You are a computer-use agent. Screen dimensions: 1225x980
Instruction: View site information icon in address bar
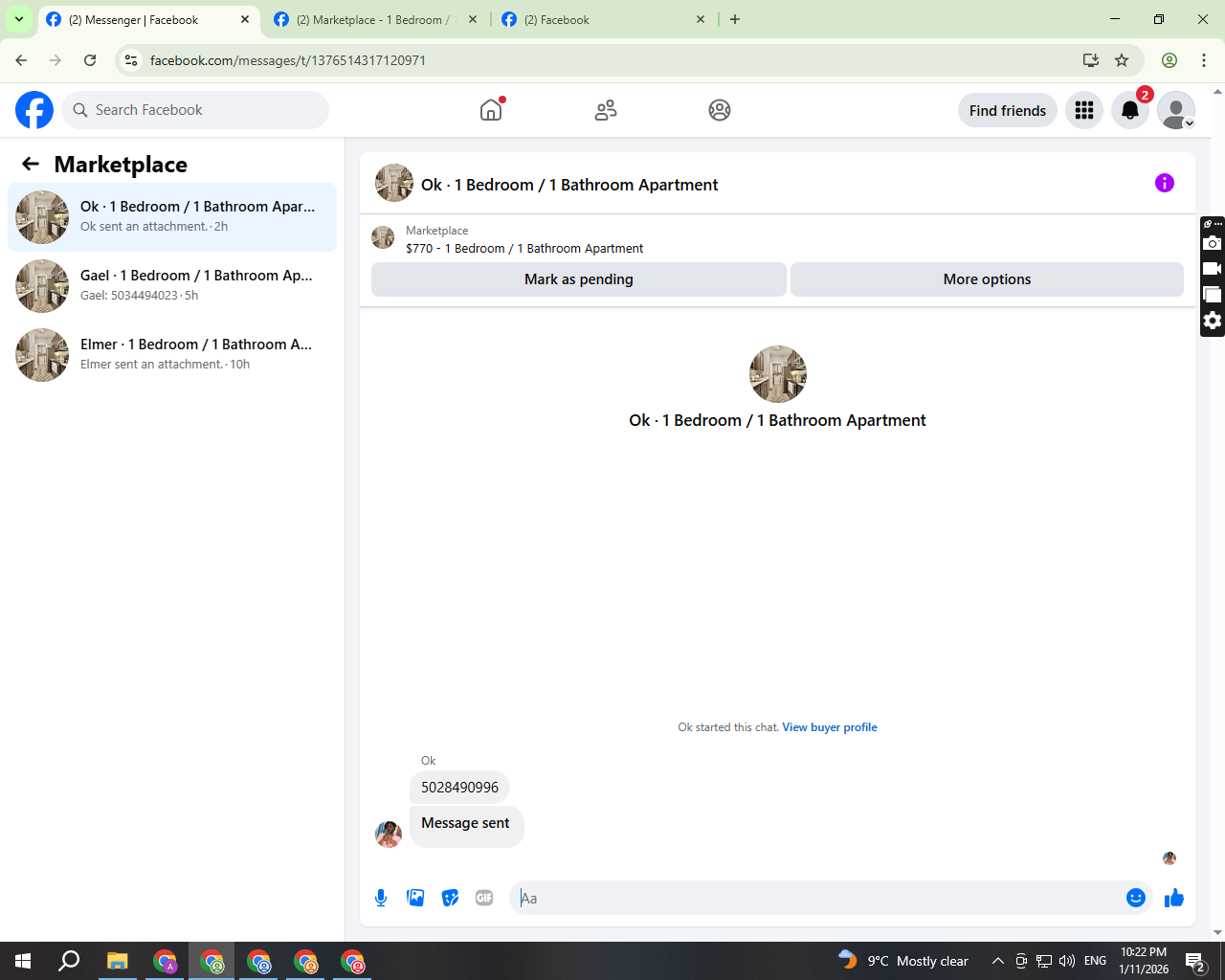131,60
